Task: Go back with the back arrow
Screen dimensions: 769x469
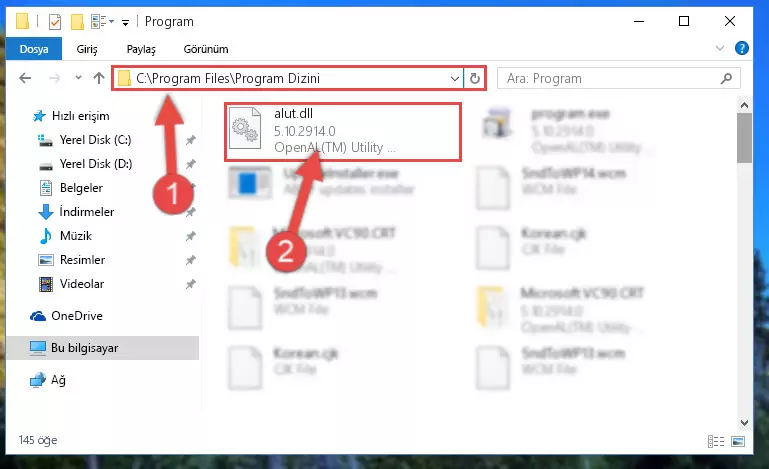Action: click(25, 78)
